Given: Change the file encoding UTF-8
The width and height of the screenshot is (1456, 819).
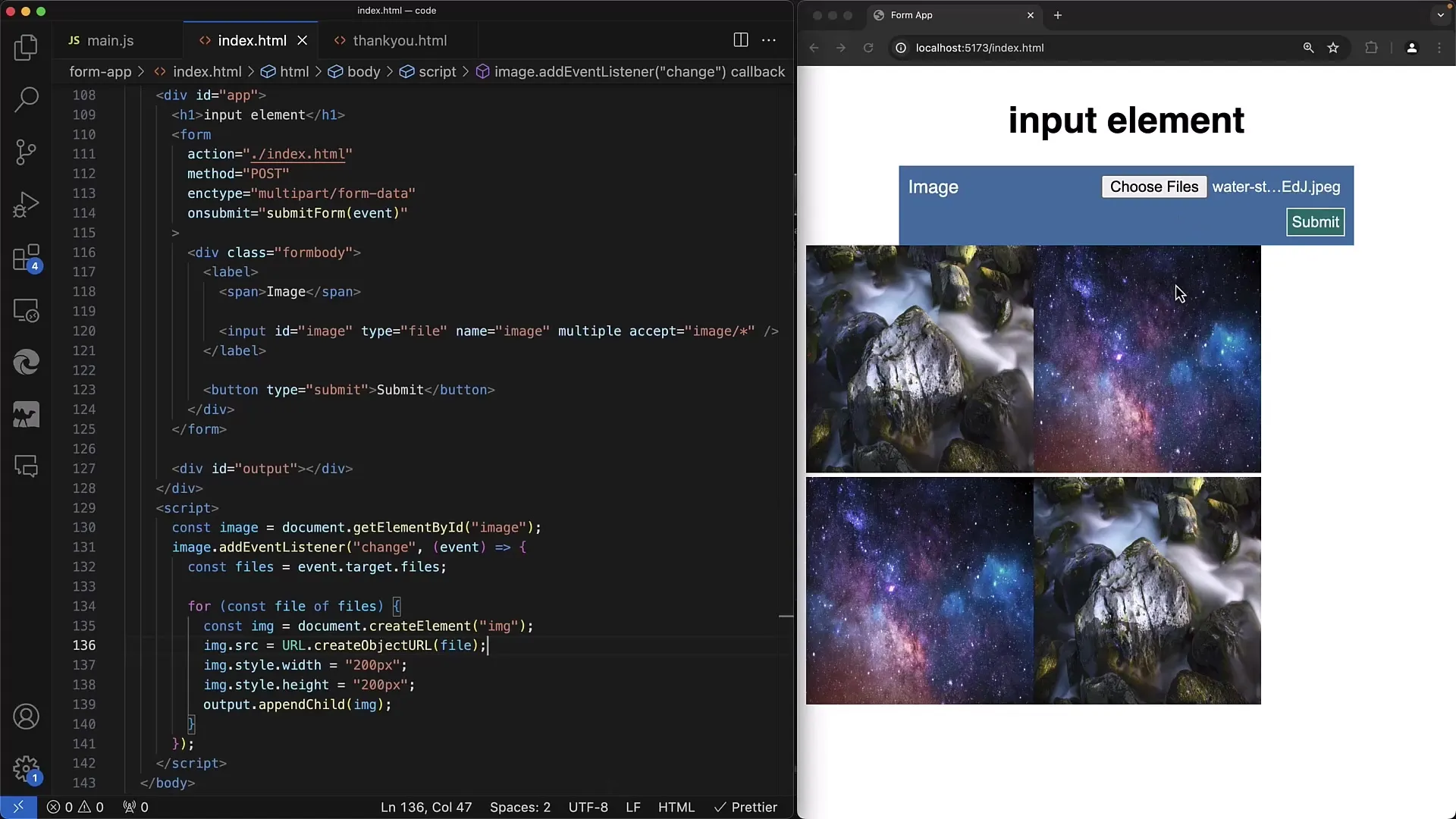Looking at the screenshot, I should click(588, 807).
